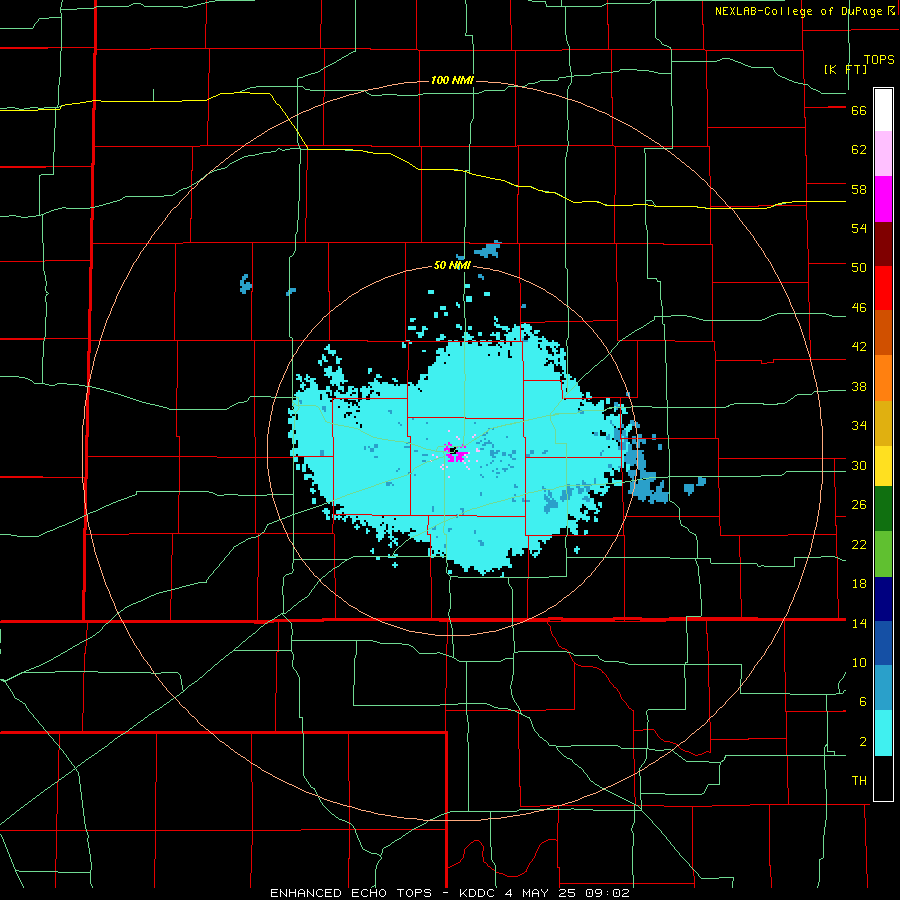The height and width of the screenshot is (900, 900).
Task: Click the magenta echo cluster at the radar center
Action: 455,453
